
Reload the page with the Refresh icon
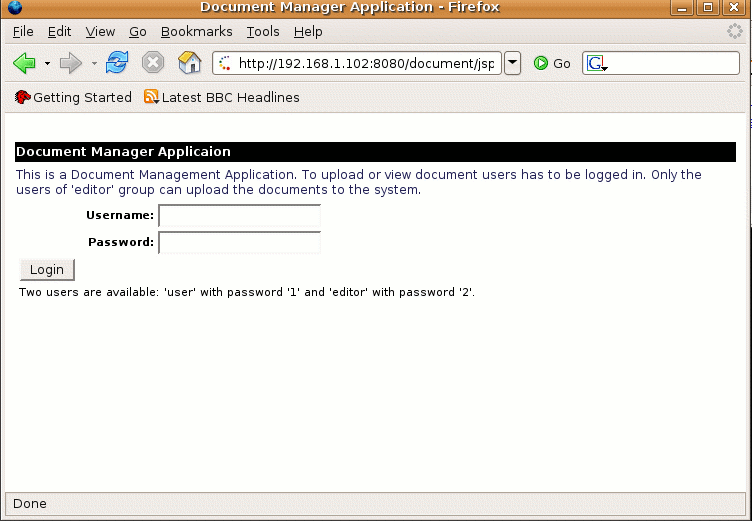pyautogui.click(x=117, y=62)
